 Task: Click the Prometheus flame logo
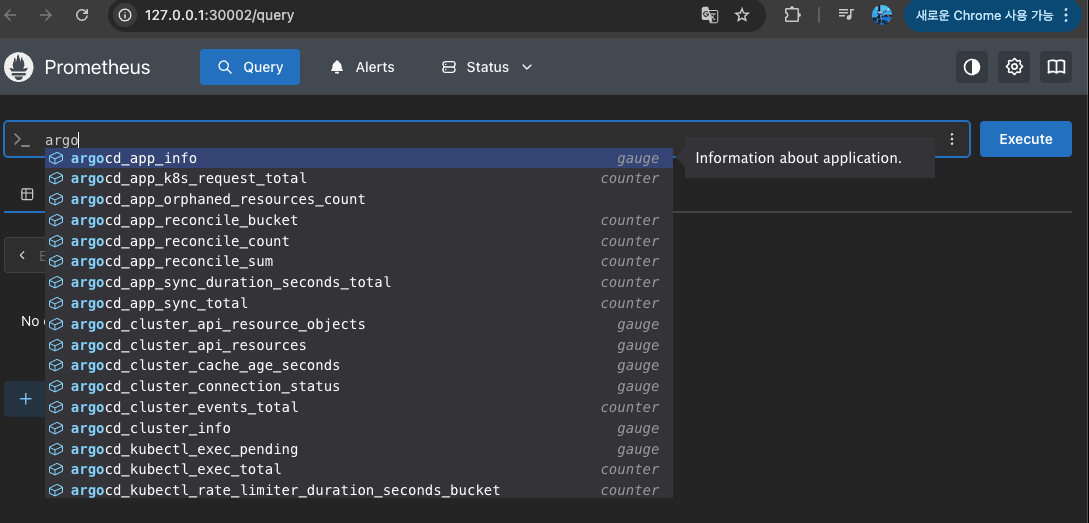click(19, 67)
